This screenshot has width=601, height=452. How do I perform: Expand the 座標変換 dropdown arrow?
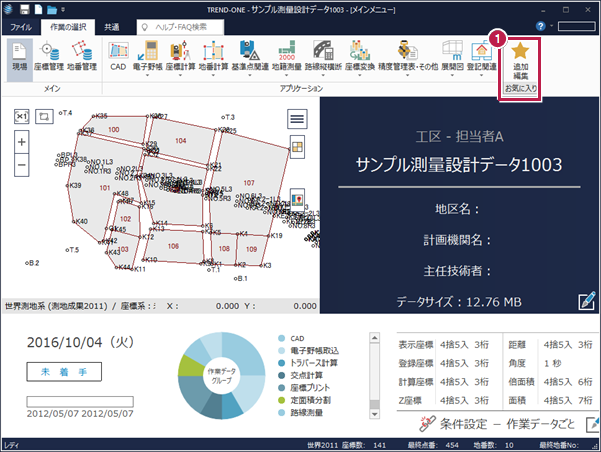[x=360, y=76]
